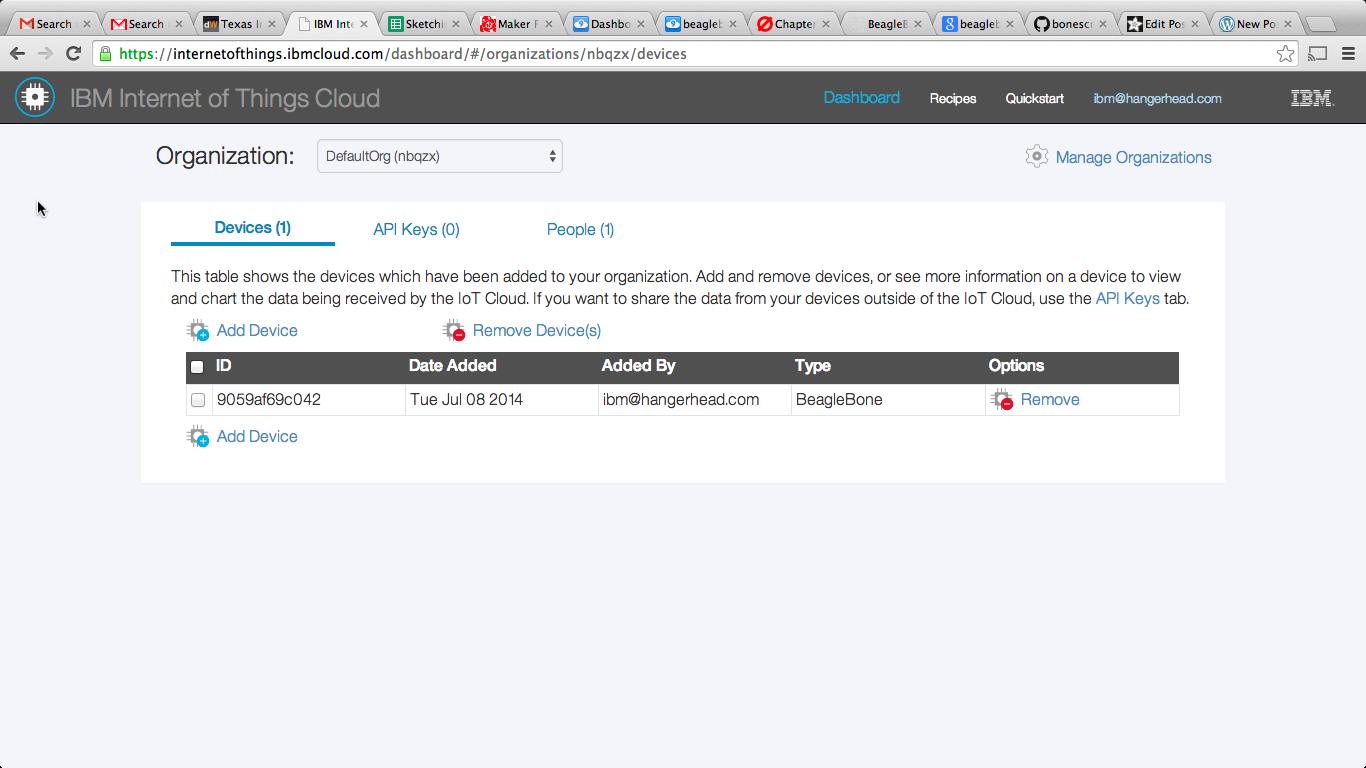Click the API Keys link in the description text
Image resolution: width=1366 pixels, height=768 pixels.
pyautogui.click(x=1127, y=298)
